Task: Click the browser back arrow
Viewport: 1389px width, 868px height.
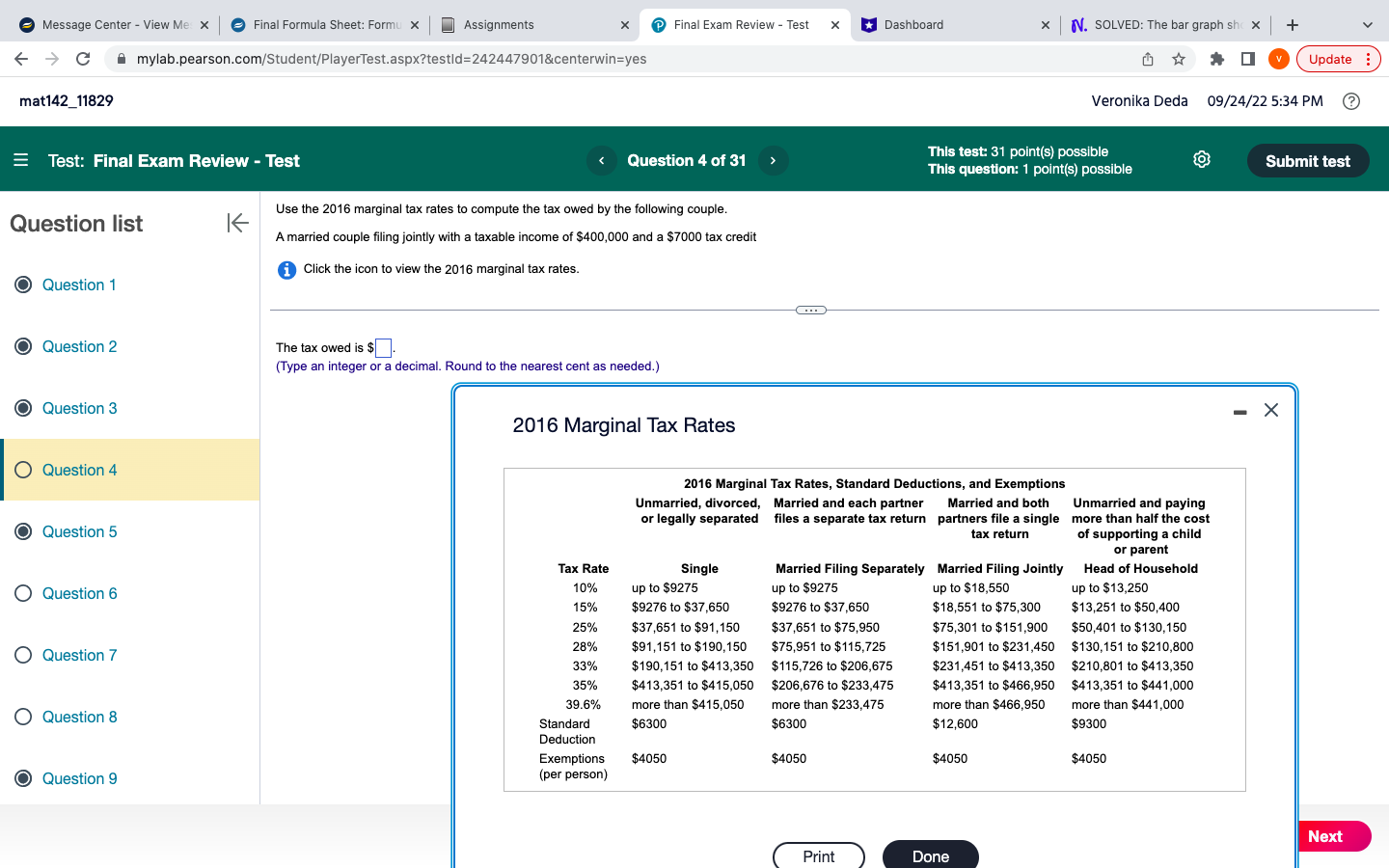Action: 21,59
